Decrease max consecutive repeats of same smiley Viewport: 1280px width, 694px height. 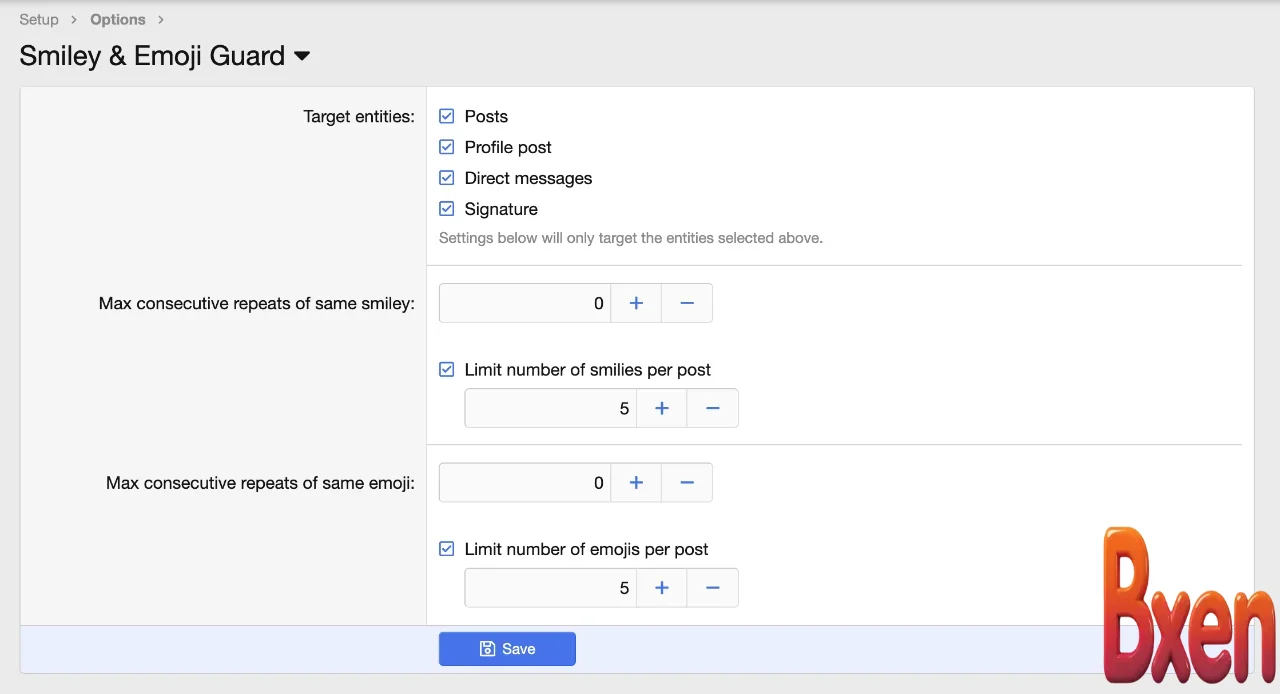tap(687, 303)
